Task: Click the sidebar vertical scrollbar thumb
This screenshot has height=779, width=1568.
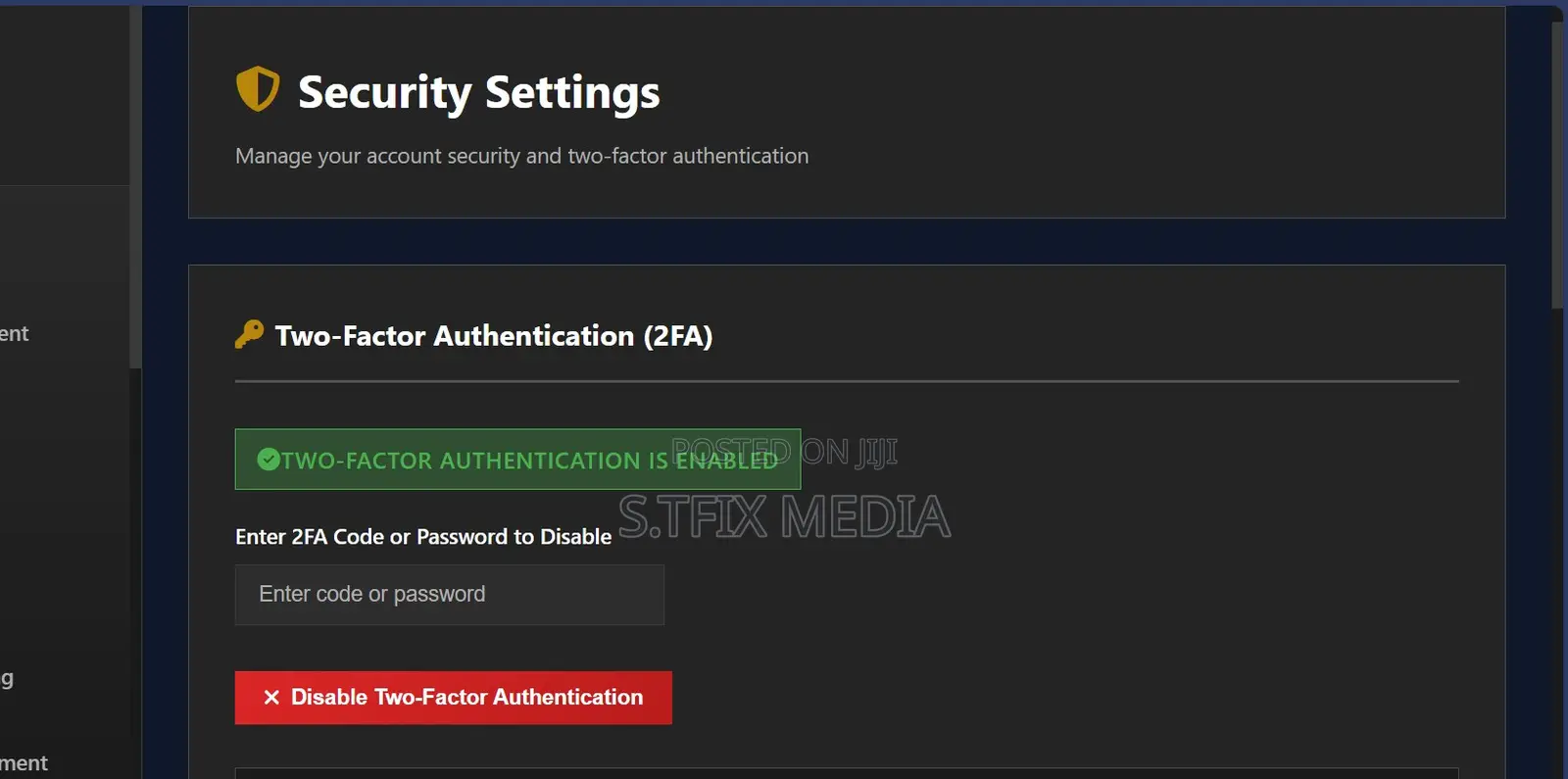Action: pyautogui.click(x=135, y=186)
